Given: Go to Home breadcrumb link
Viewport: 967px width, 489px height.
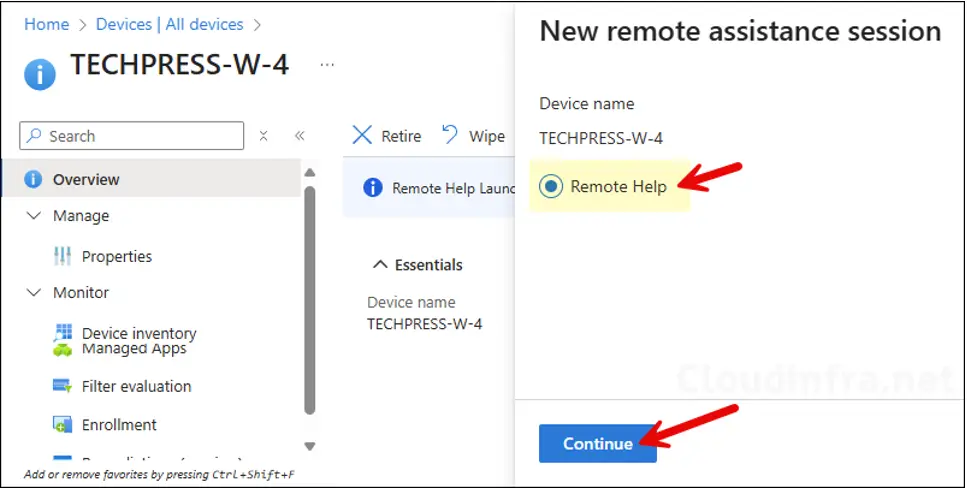Looking at the screenshot, I should (46, 24).
